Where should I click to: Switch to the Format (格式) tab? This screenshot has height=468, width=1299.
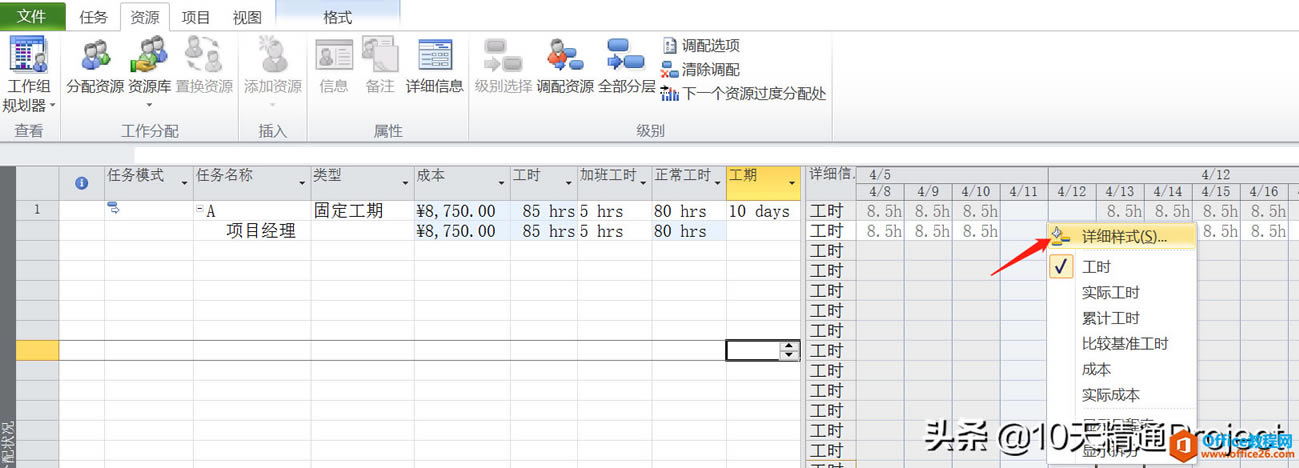[x=338, y=17]
